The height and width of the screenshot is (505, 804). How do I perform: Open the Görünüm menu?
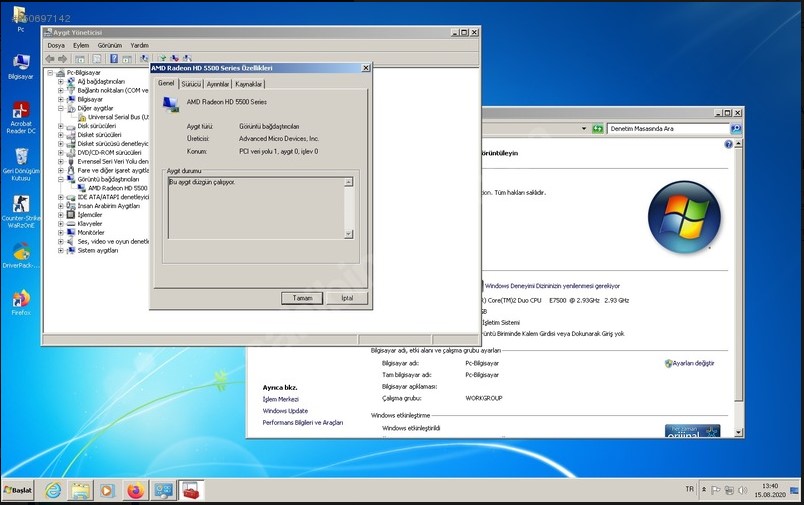coord(110,45)
